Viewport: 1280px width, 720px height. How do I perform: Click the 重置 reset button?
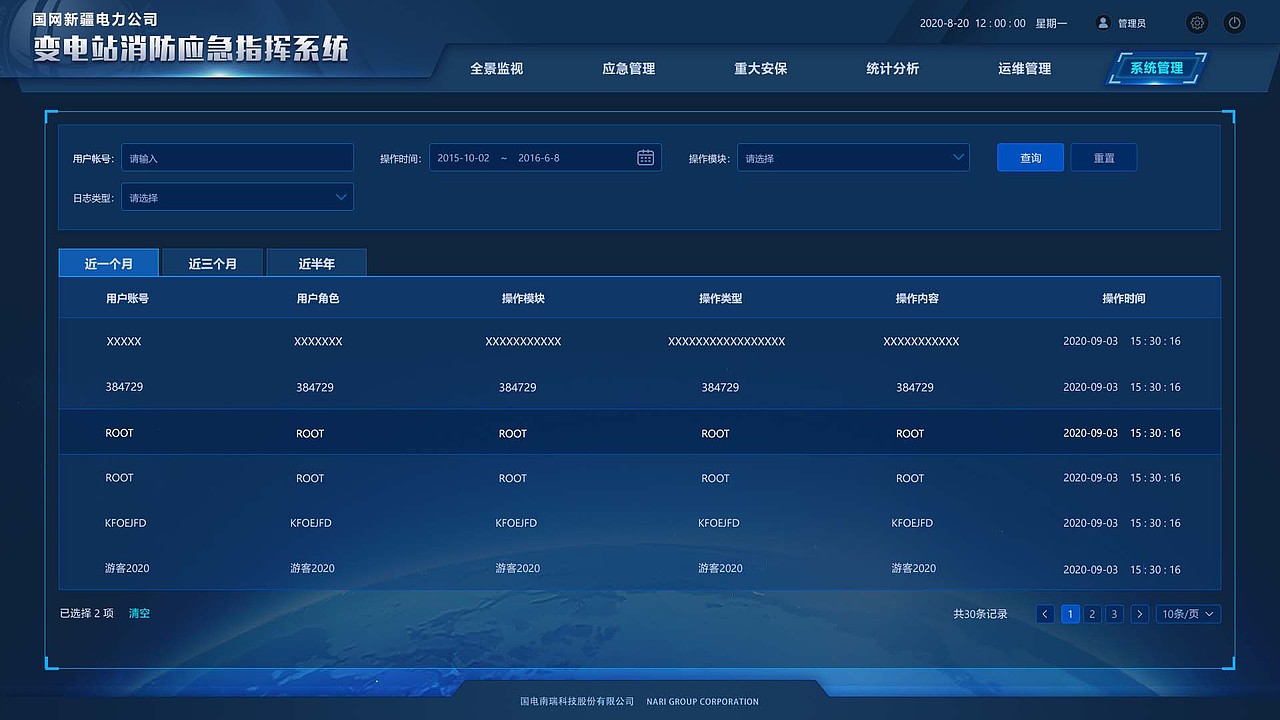(1103, 157)
